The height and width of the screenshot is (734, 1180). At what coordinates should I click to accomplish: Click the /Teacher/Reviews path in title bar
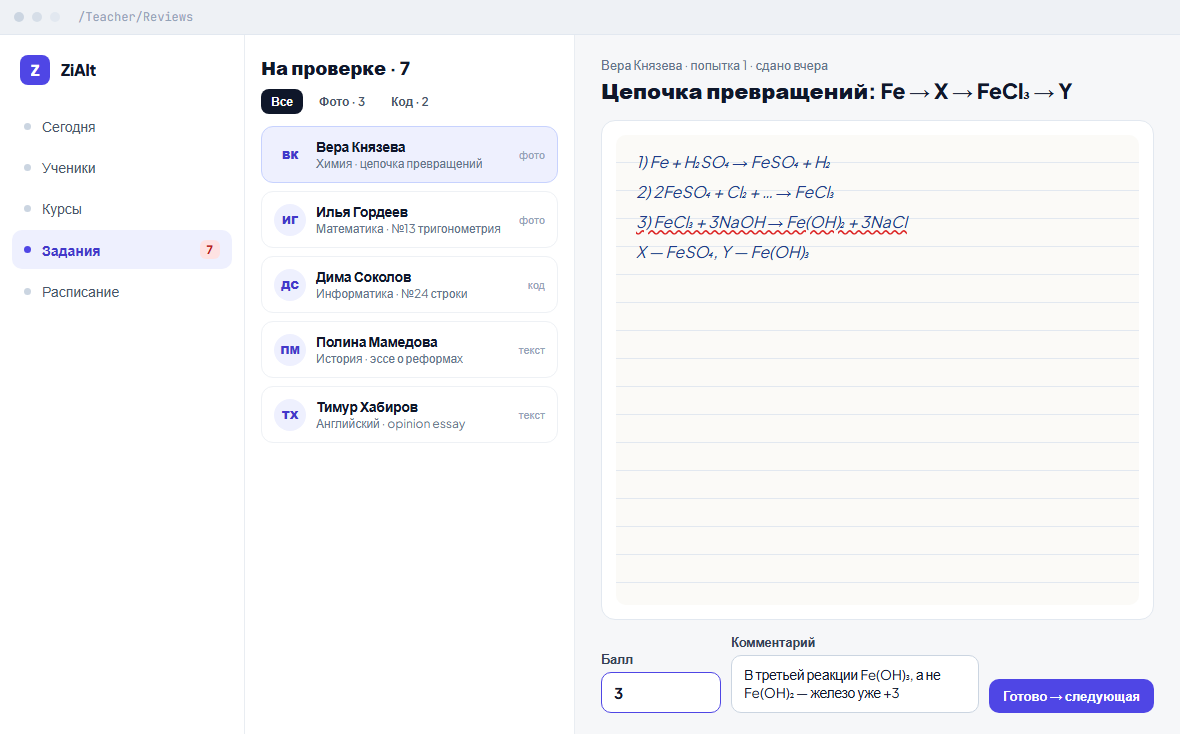[x=135, y=17]
